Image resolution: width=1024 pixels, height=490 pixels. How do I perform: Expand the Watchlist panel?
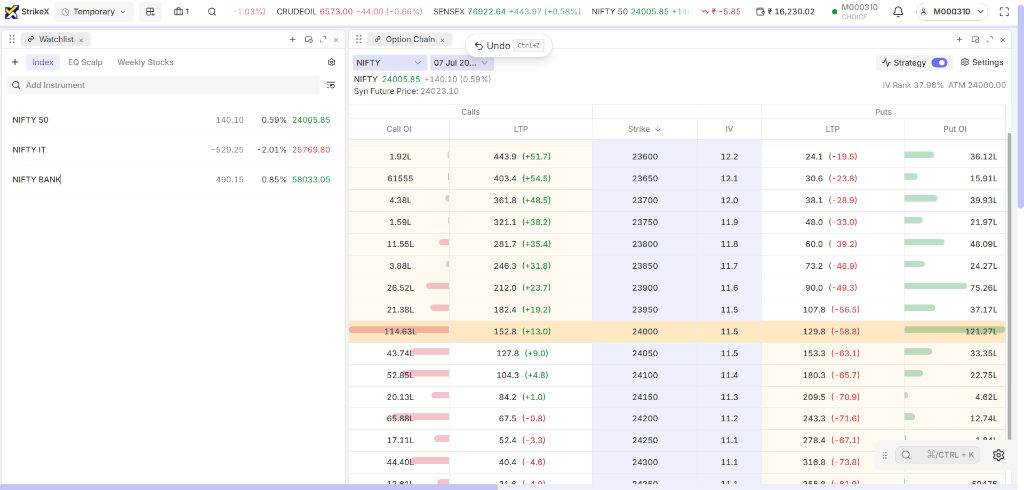pos(323,40)
